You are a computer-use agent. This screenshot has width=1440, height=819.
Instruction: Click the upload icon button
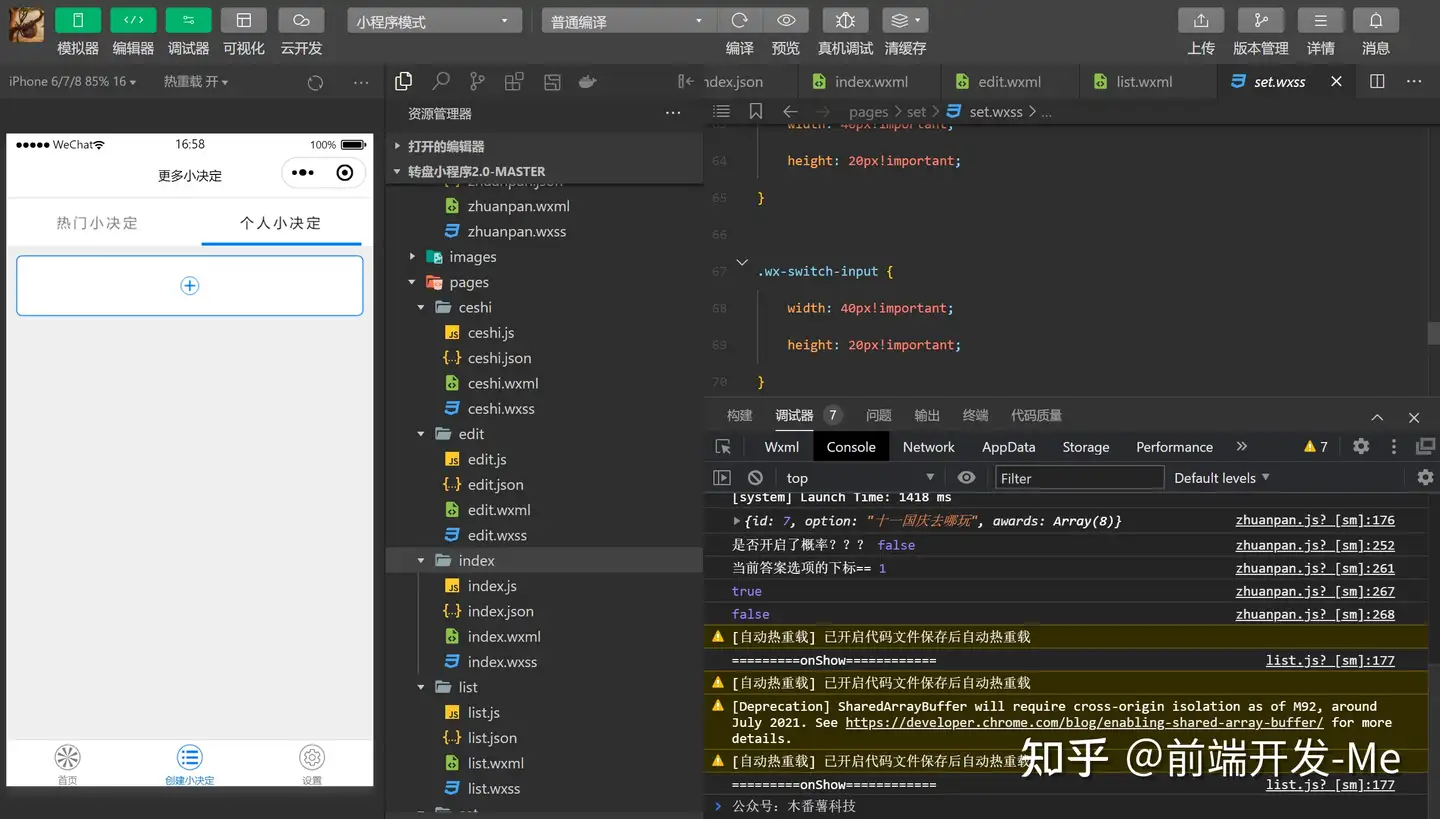1201,21
